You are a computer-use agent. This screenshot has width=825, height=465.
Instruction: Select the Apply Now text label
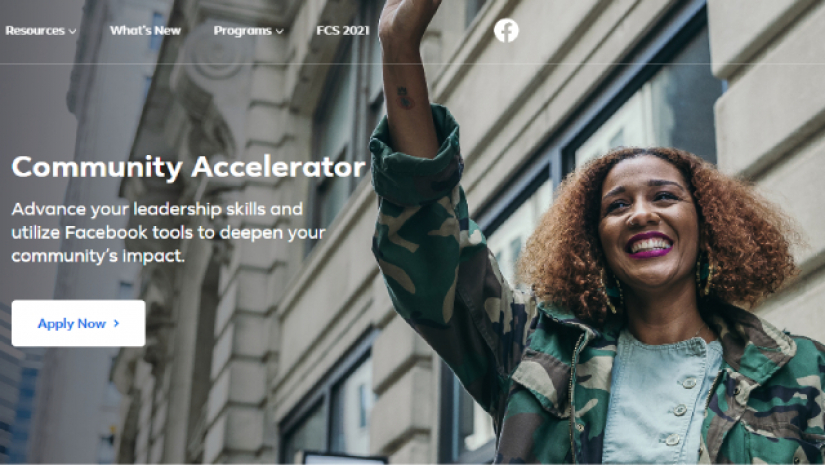coord(72,324)
